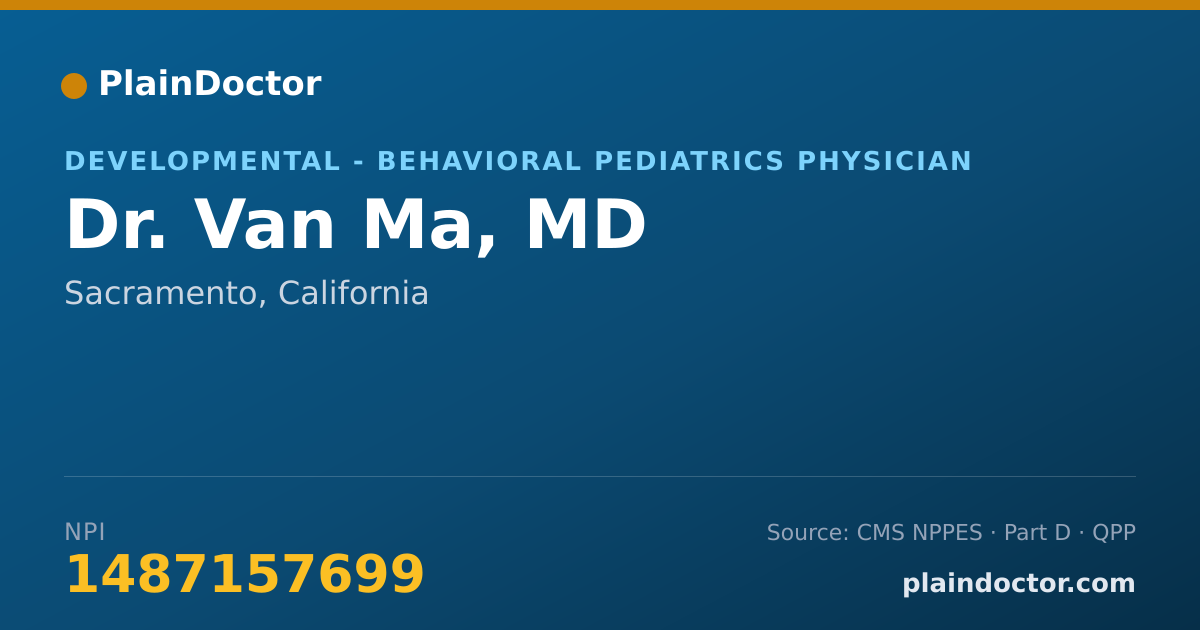1200x630 pixels.
Task: Open the plaindoctor.com link
Action: (x=1019, y=584)
